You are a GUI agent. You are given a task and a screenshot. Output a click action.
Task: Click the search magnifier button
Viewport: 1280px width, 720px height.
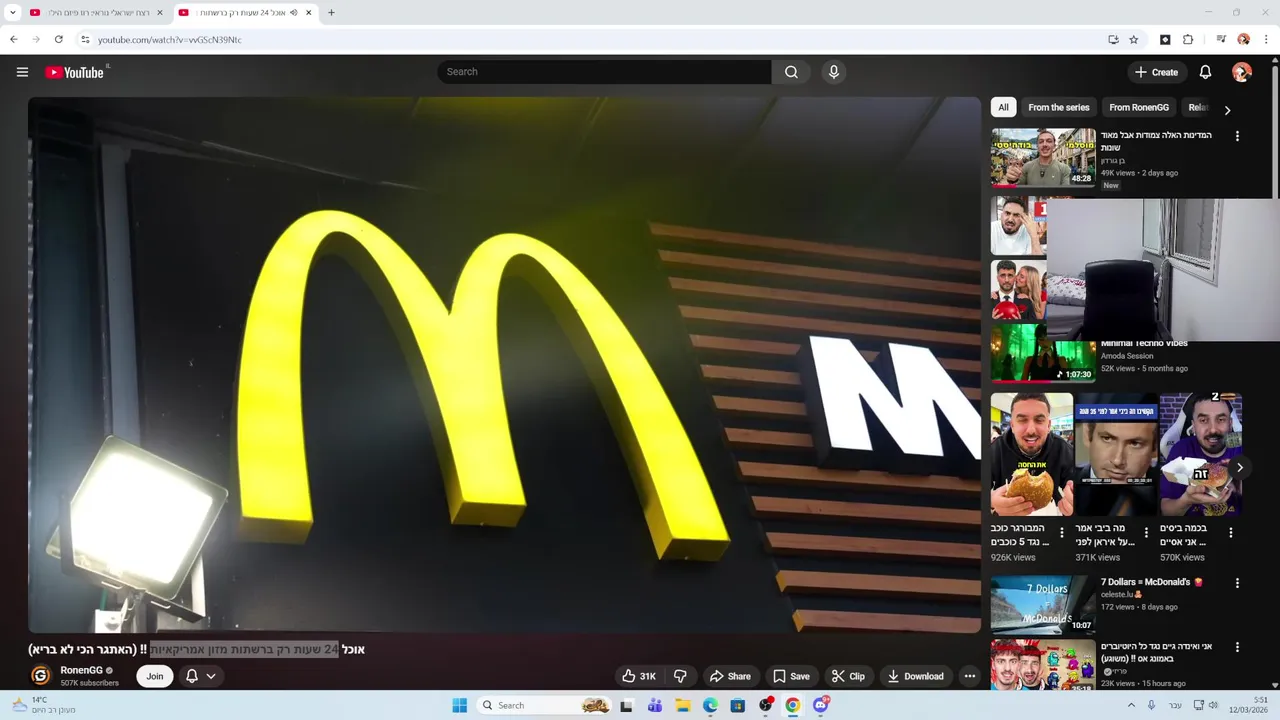click(791, 72)
